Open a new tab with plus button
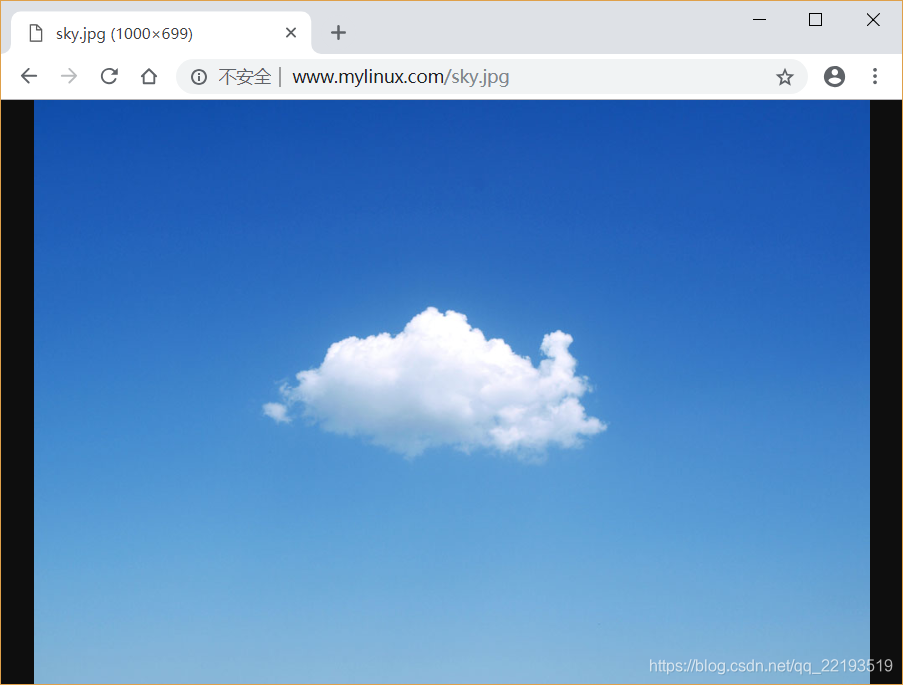The height and width of the screenshot is (685, 903). coord(339,33)
